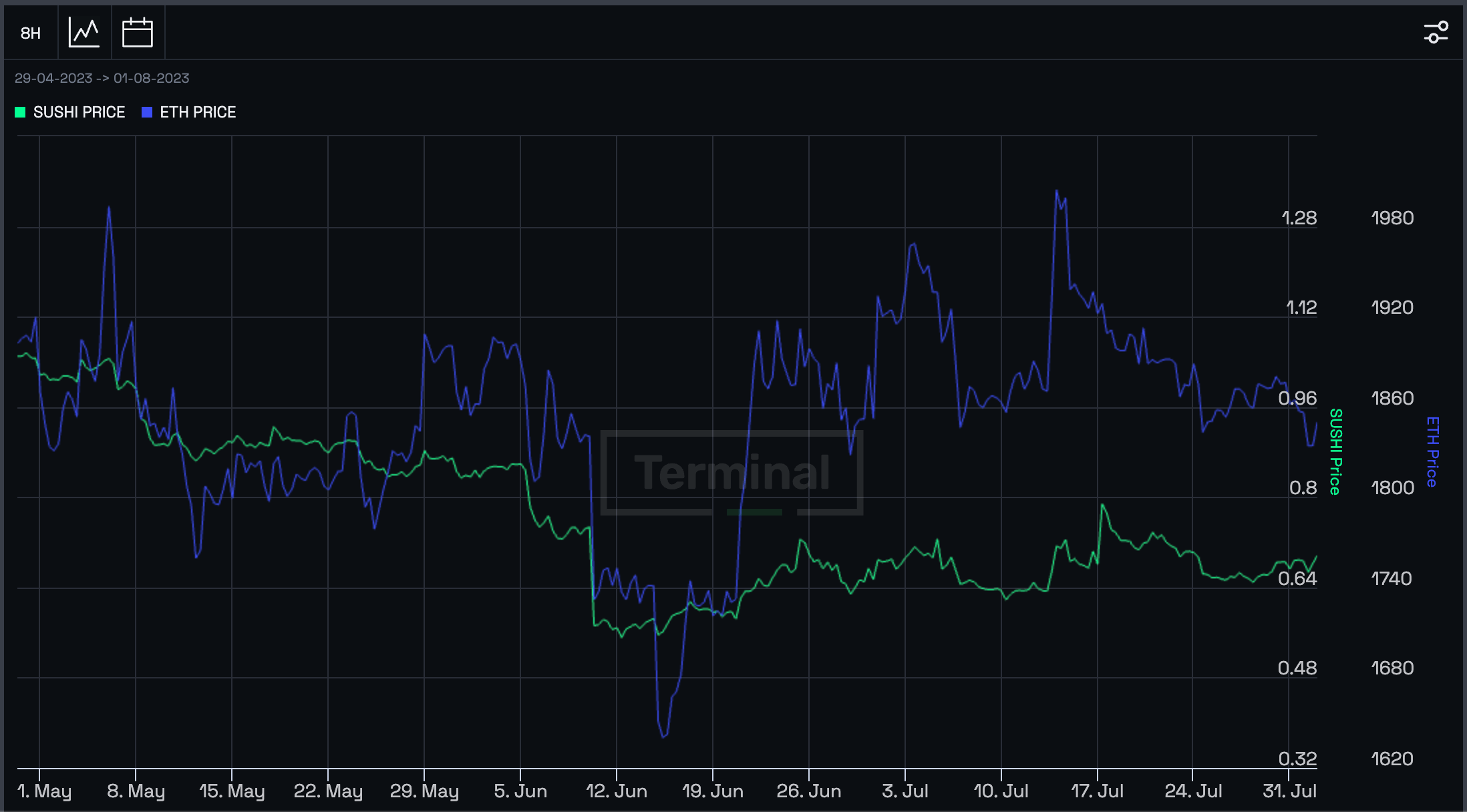
Task: Click the 31. Jul x-axis label
Action: coord(1289,791)
